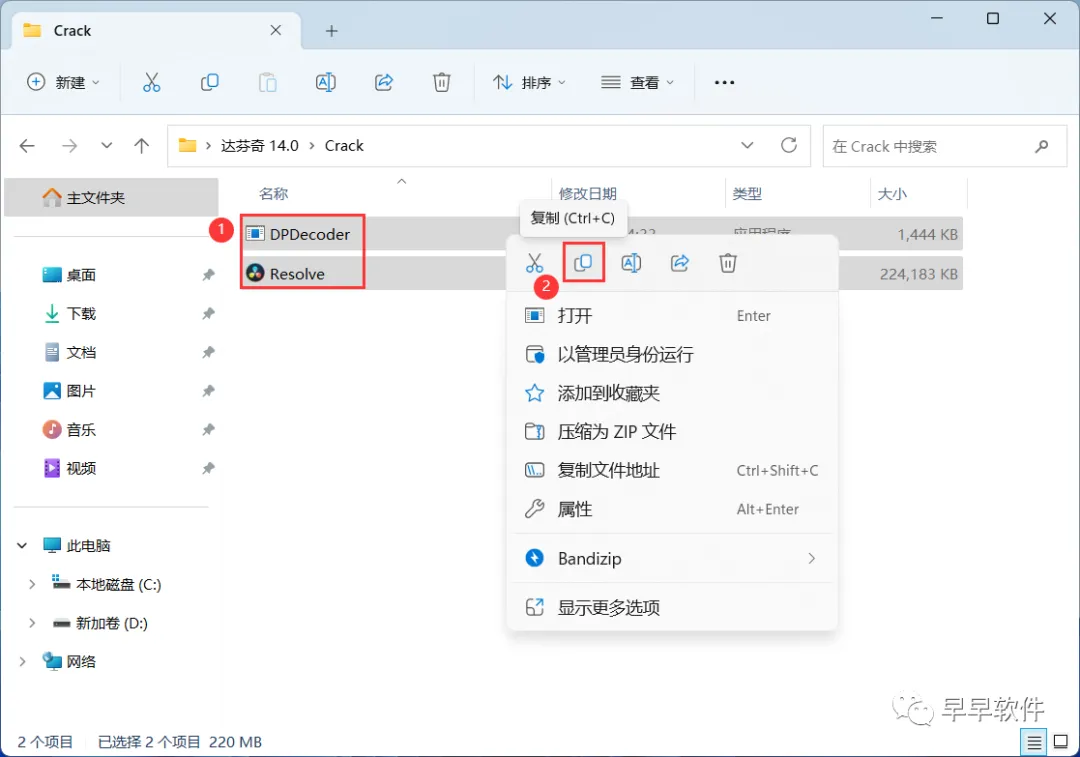Screen dimensions: 1080x757
Task: Click the Cut icon in top toolbar
Action: (x=152, y=83)
